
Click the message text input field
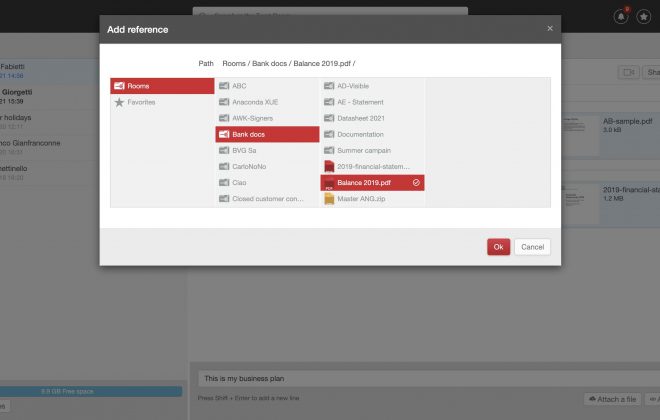400,379
